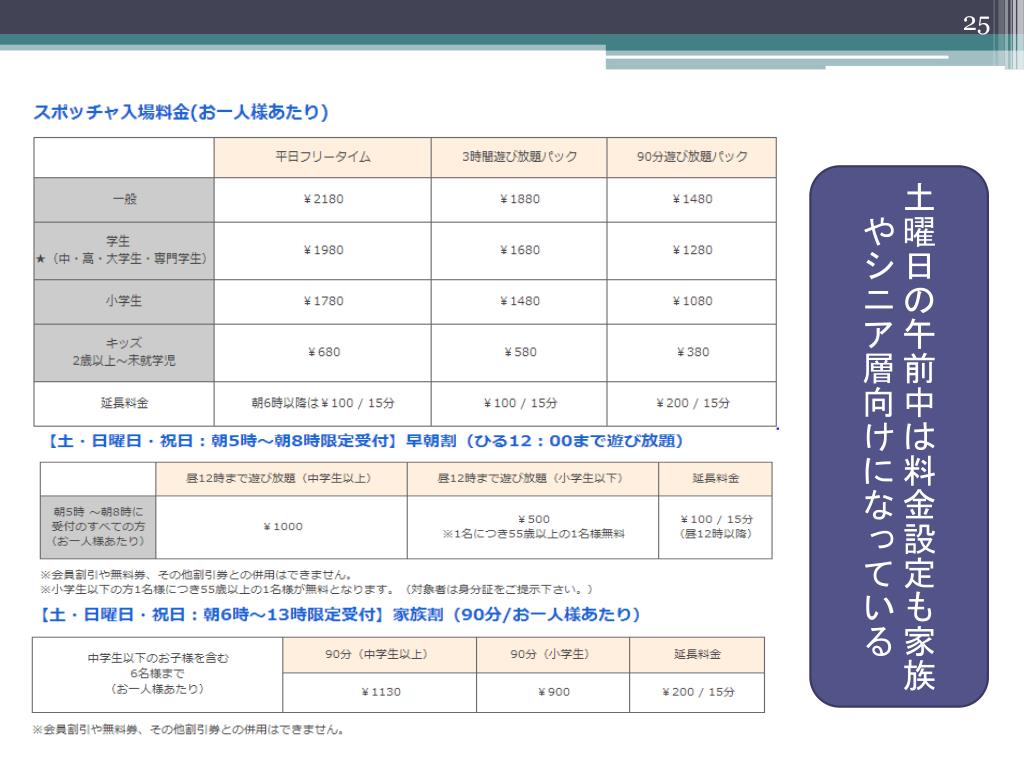
Task: Select the 朝5時～朝8時に受付のすべての方 row label
Action: click(x=98, y=527)
